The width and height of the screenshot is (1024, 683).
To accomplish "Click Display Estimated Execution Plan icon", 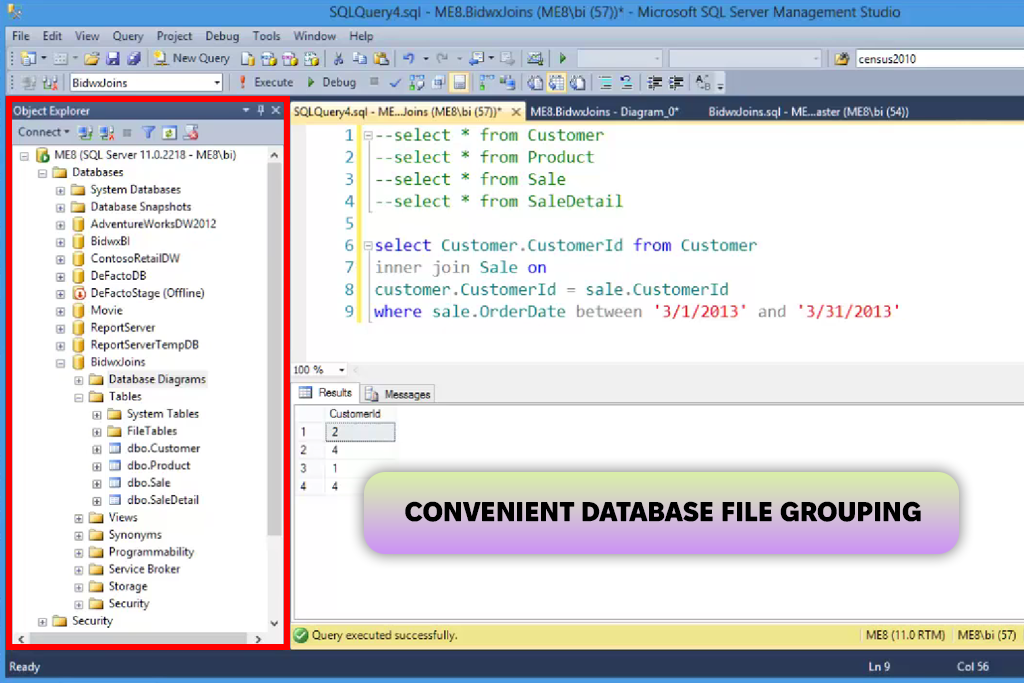I will point(417,83).
